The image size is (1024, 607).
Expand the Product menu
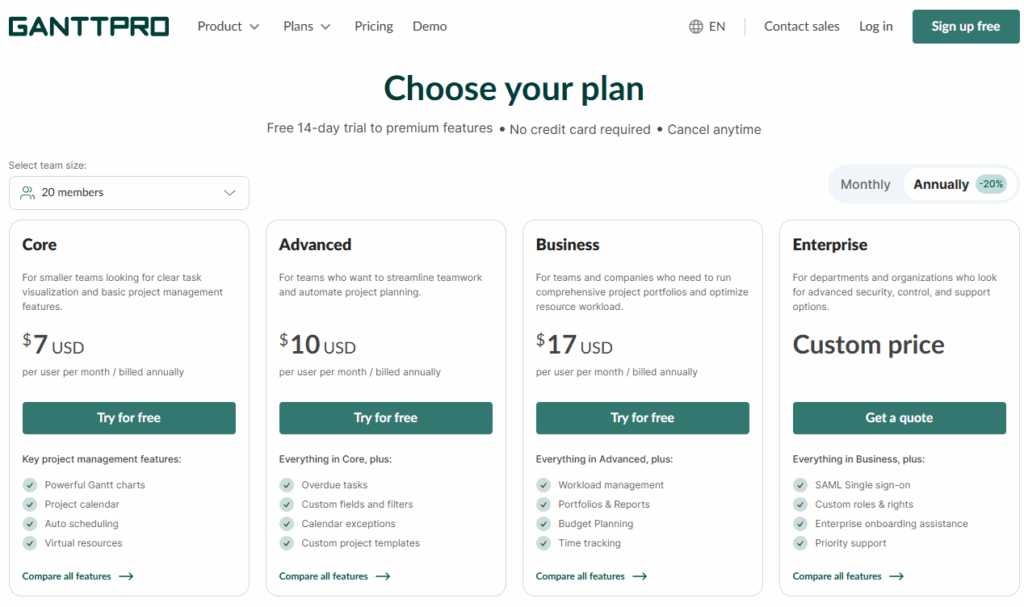click(x=228, y=27)
